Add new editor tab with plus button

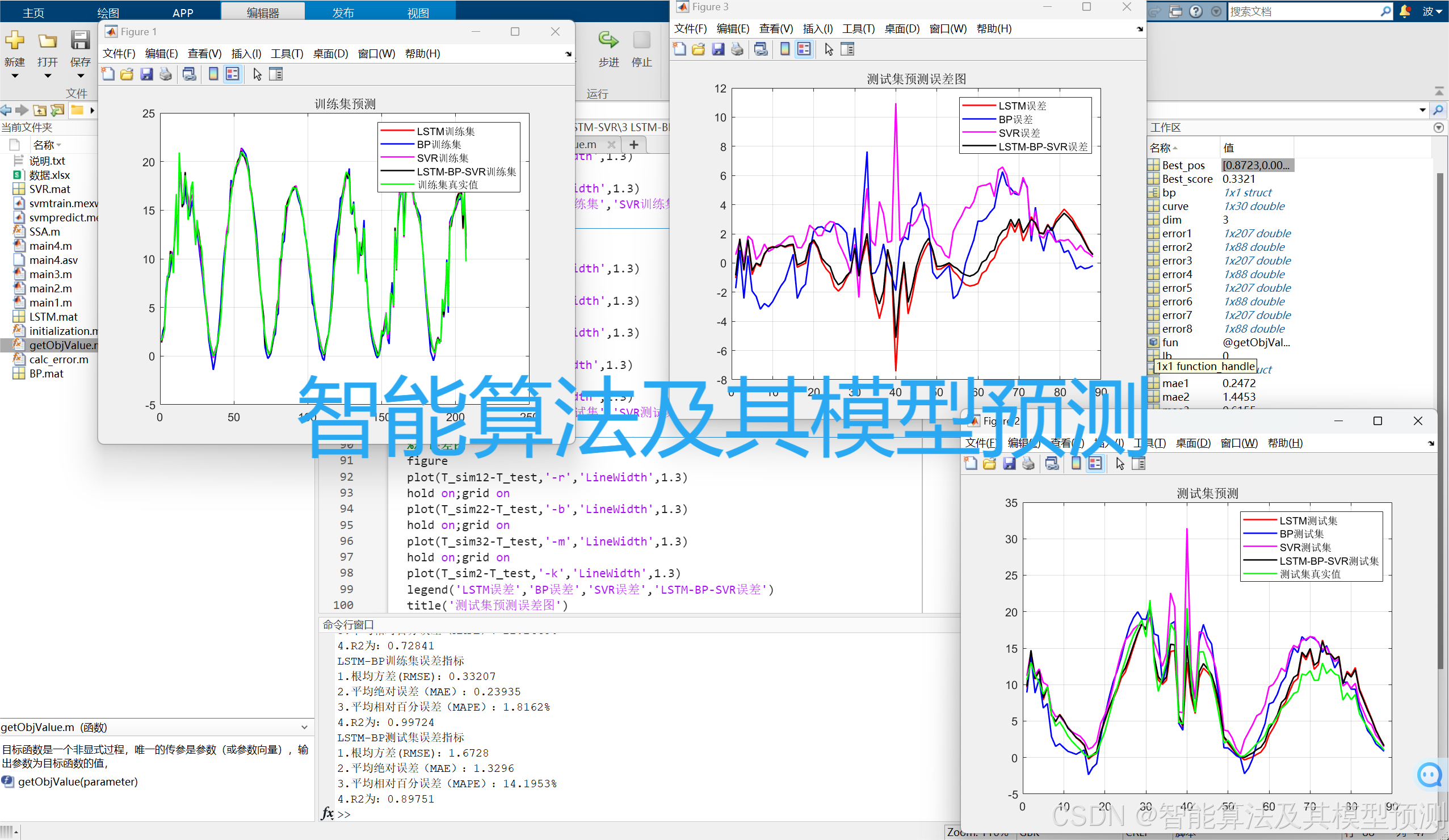tap(633, 145)
